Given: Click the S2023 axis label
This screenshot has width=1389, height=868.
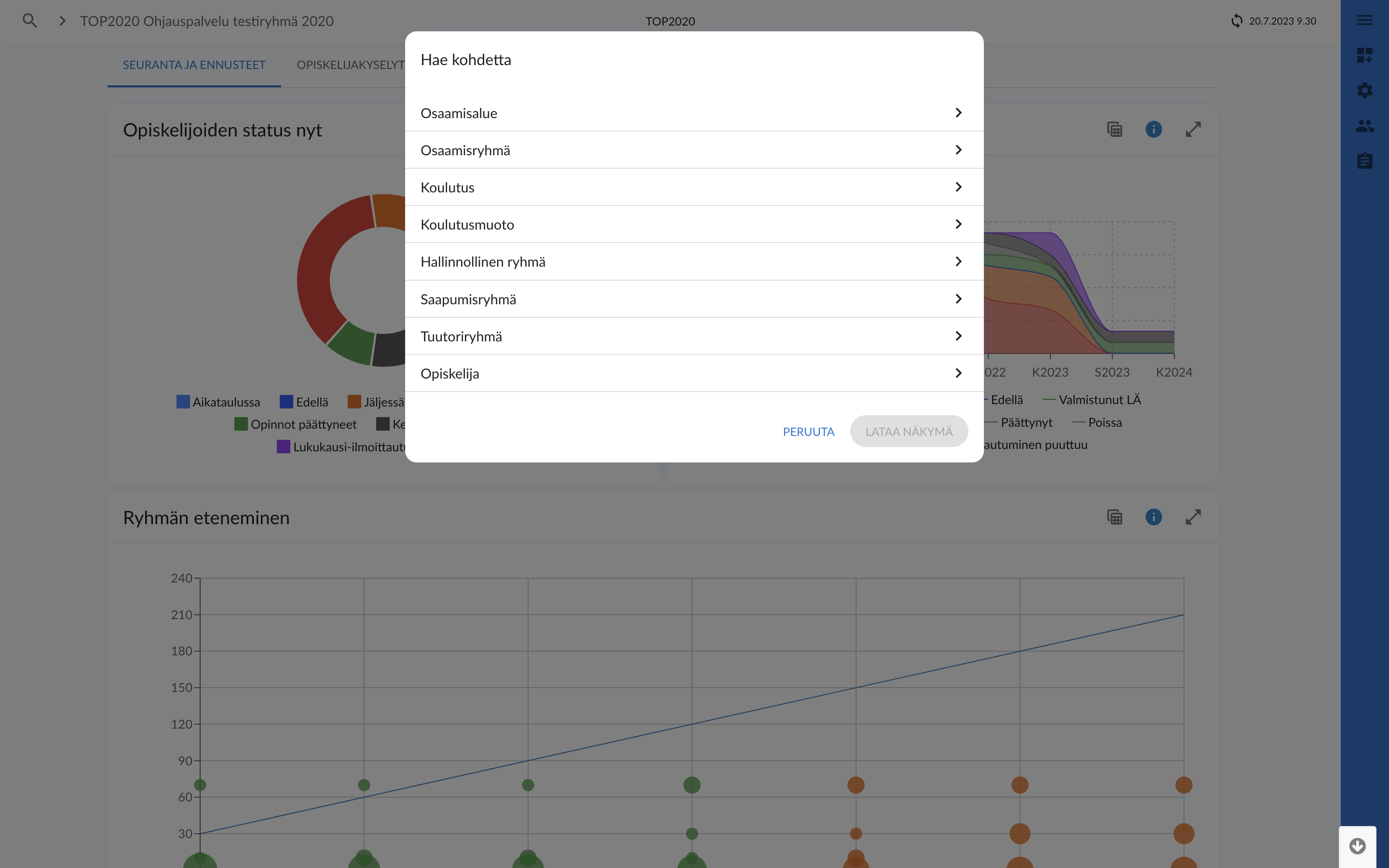Looking at the screenshot, I should coord(1112,372).
